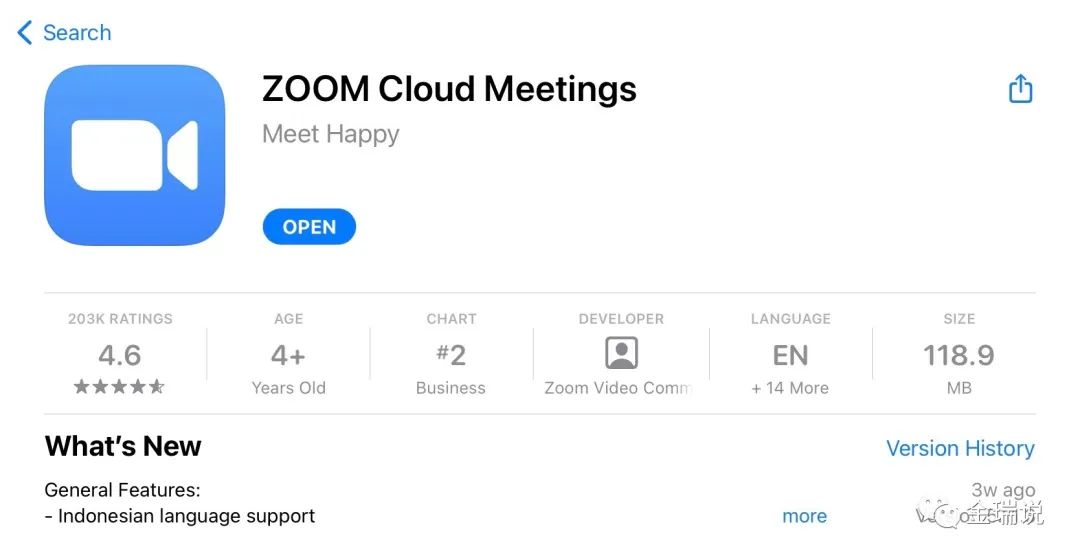
Task: Open the share sheet icon
Action: (1020, 89)
